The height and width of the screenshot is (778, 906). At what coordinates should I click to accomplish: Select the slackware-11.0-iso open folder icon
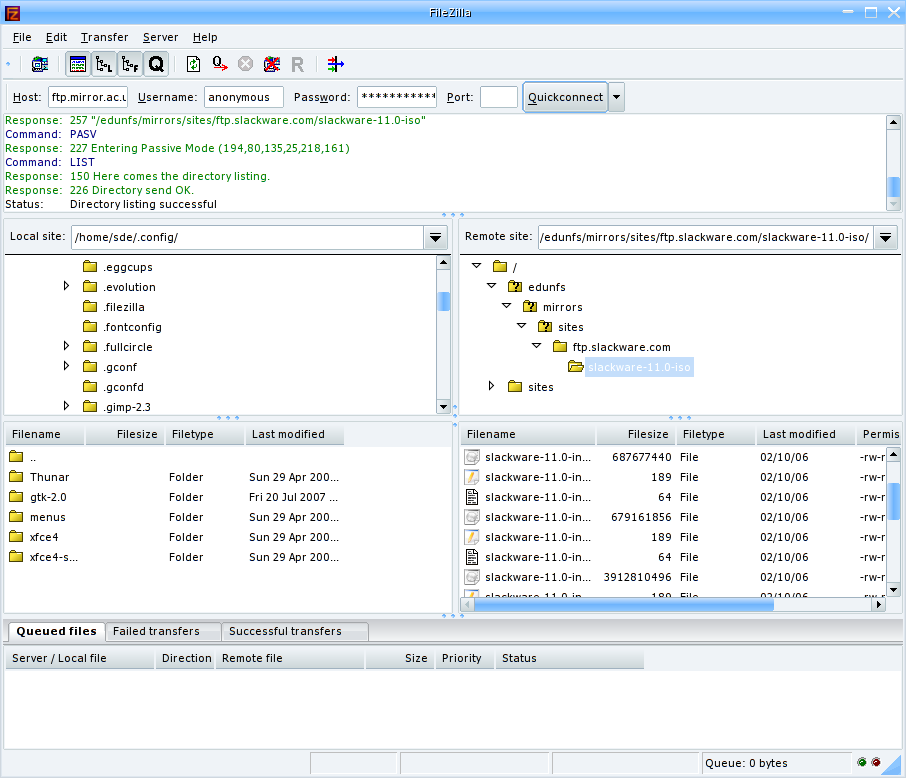[x=575, y=366]
